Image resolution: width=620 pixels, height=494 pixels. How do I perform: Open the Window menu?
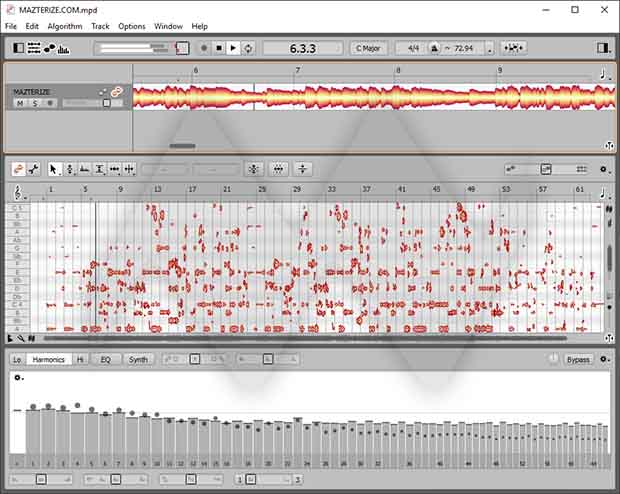pos(168,26)
